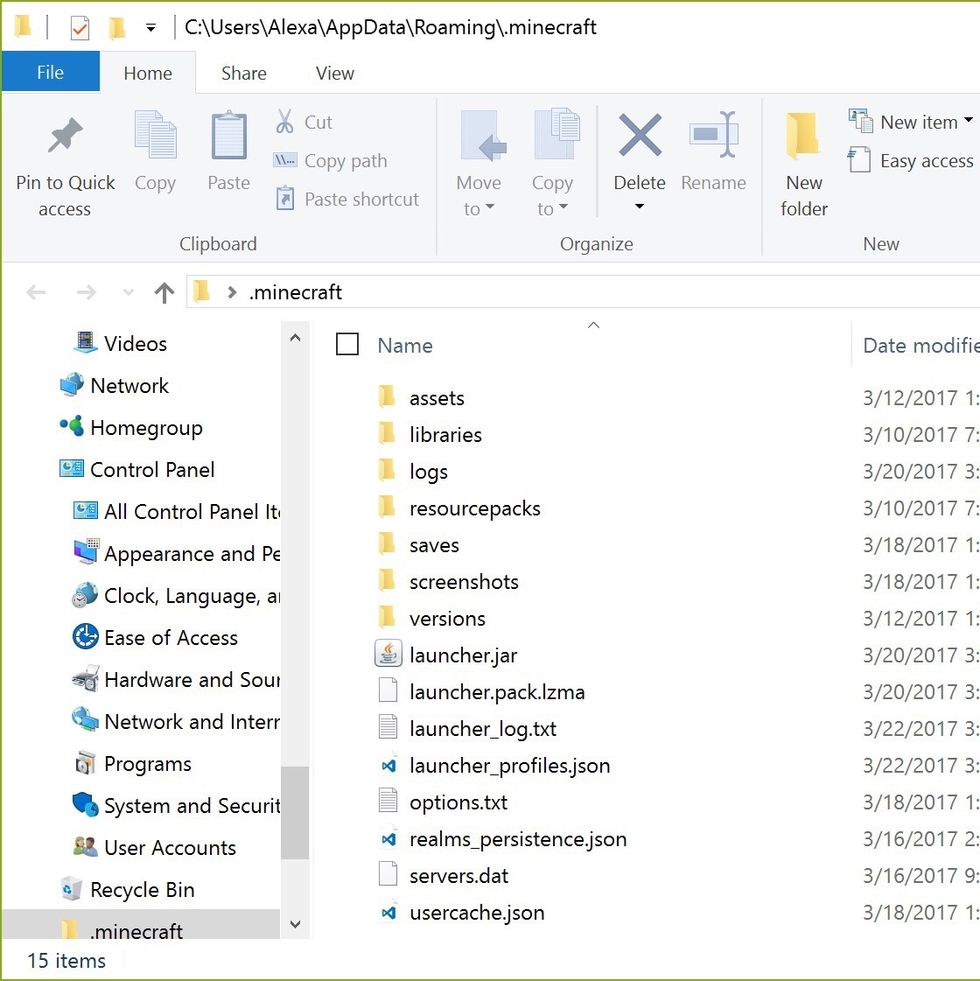Switch to the View ribbon tab
The height and width of the screenshot is (981, 980).
click(334, 73)
